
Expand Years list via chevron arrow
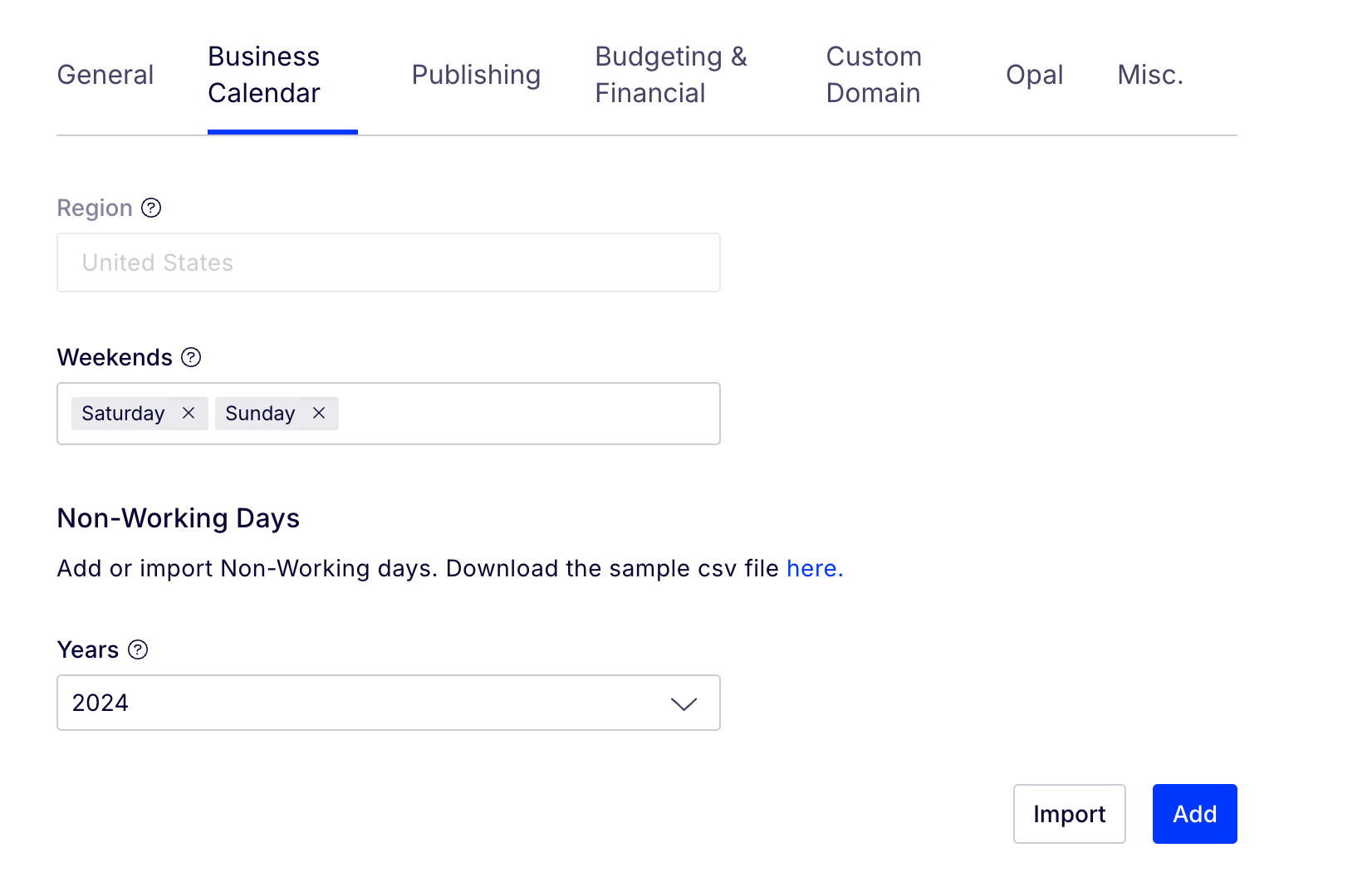pyautogui.click(x=684, y=703)
